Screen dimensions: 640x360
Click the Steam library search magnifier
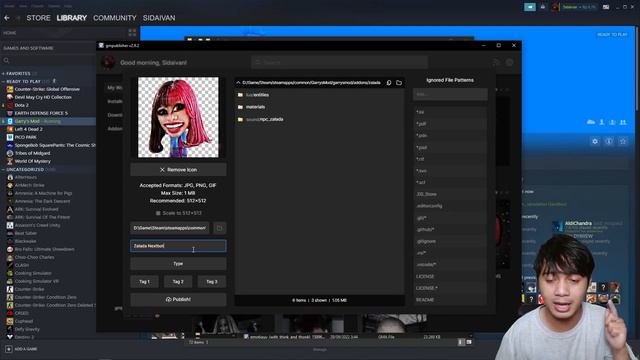[6, 60]
